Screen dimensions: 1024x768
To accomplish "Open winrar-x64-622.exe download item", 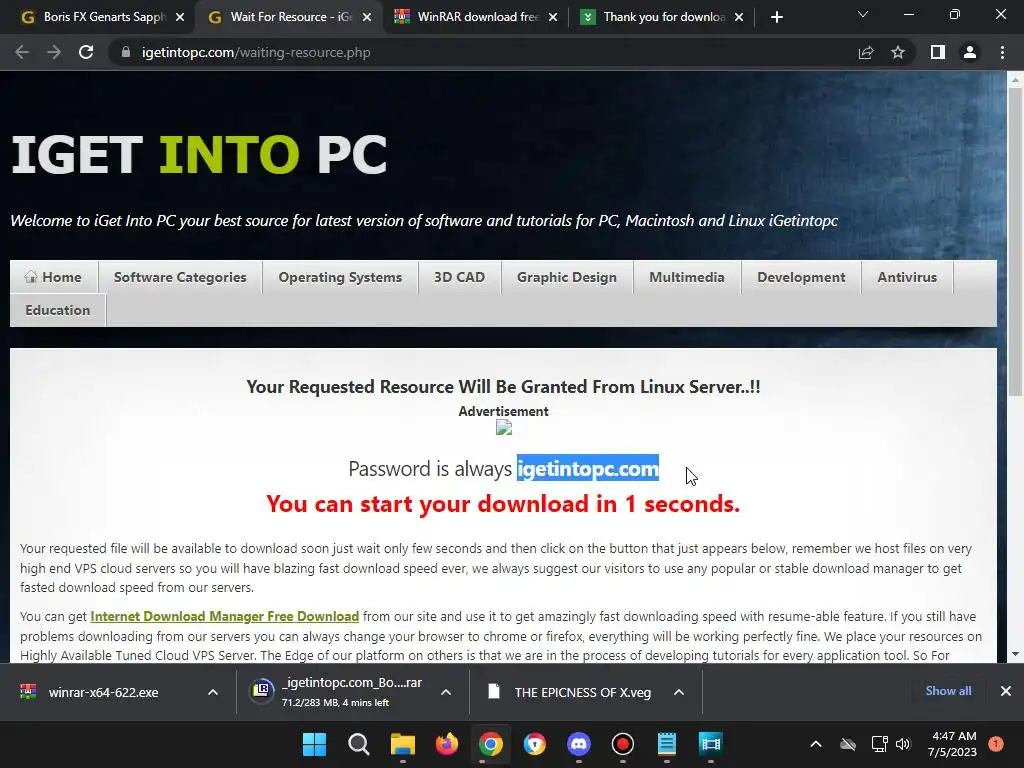I will pos(104,692).
